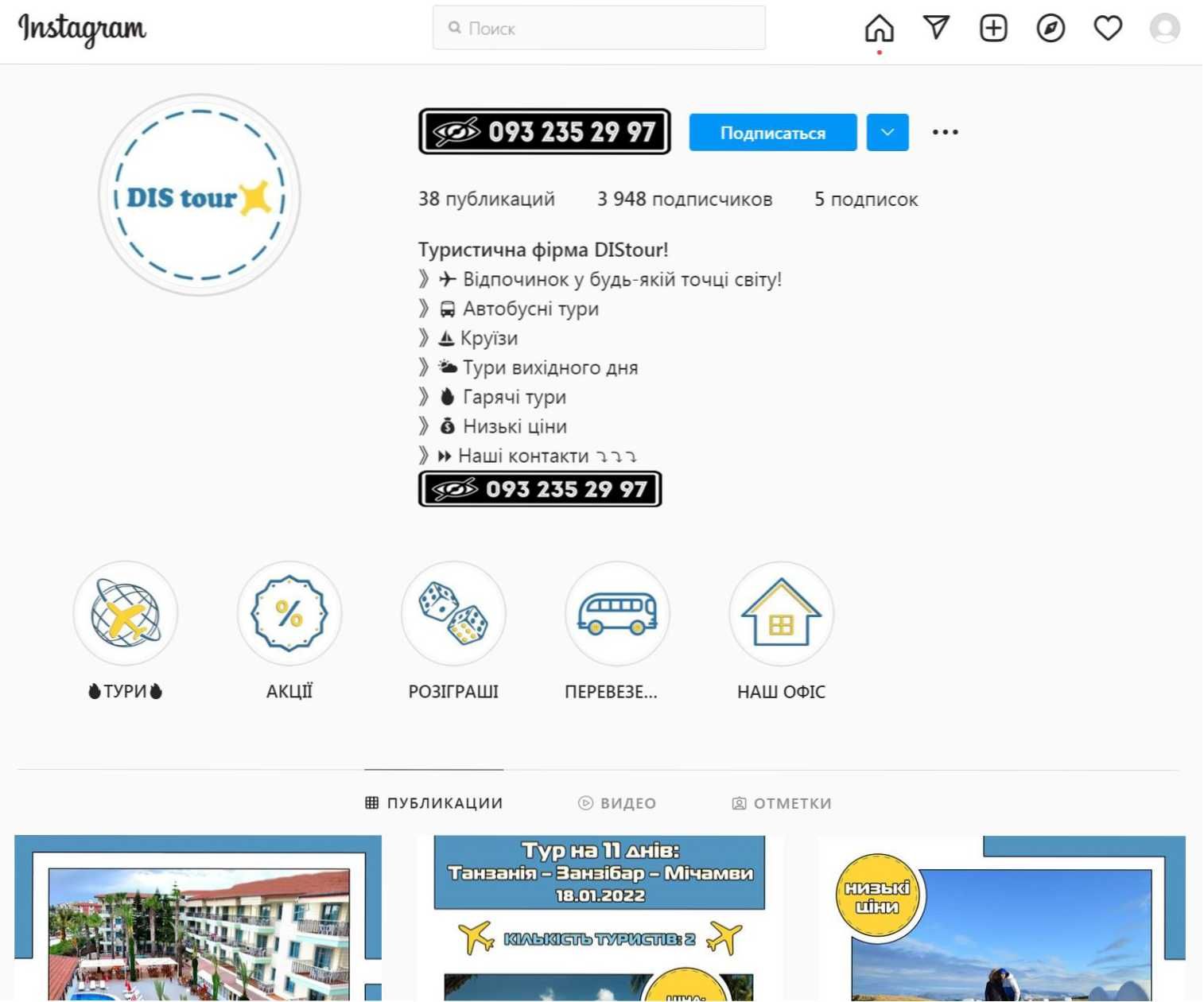Click the username phone number badge

click(545, 131)
